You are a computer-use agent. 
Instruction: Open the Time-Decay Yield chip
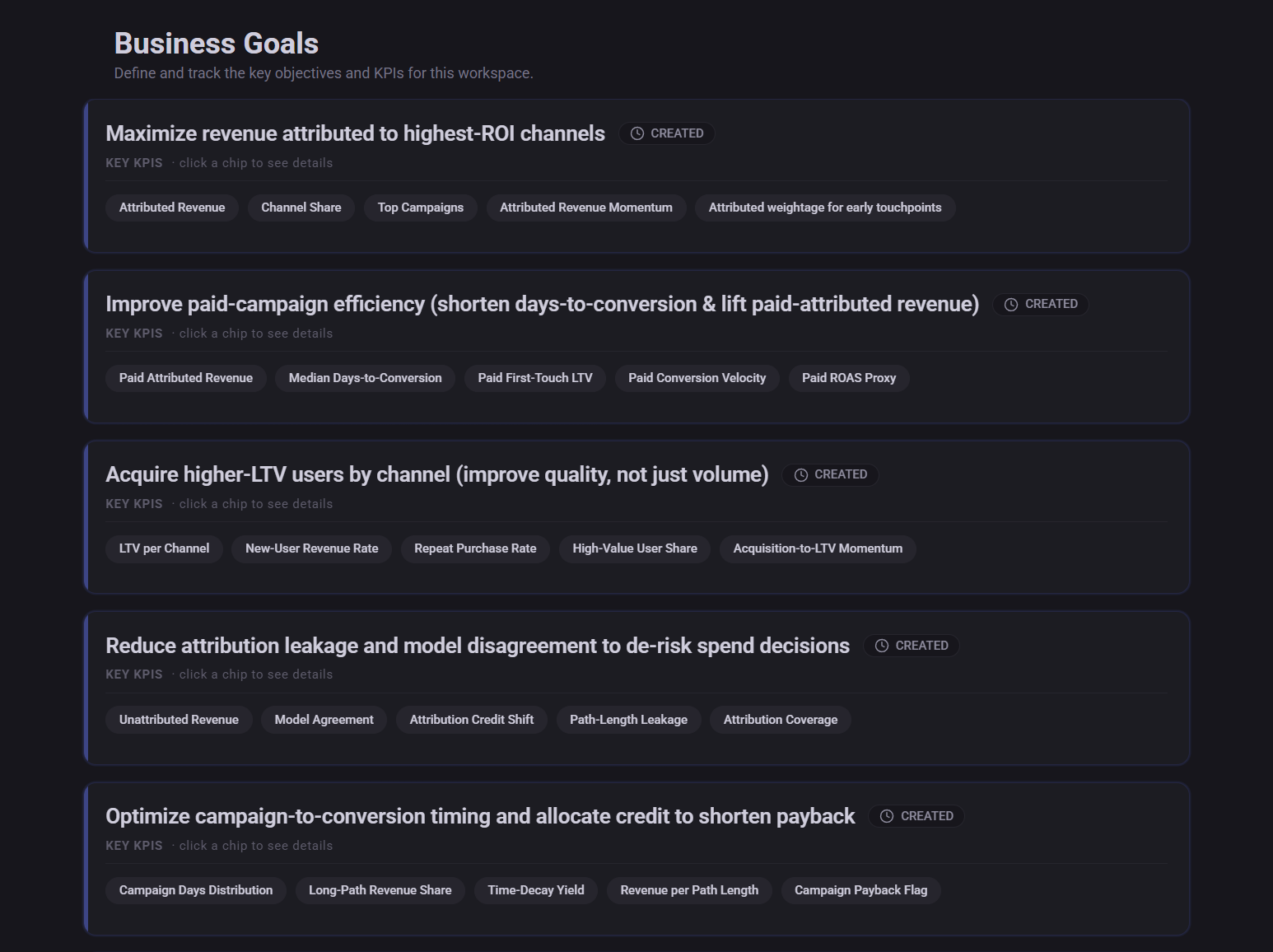coord(535,890)
